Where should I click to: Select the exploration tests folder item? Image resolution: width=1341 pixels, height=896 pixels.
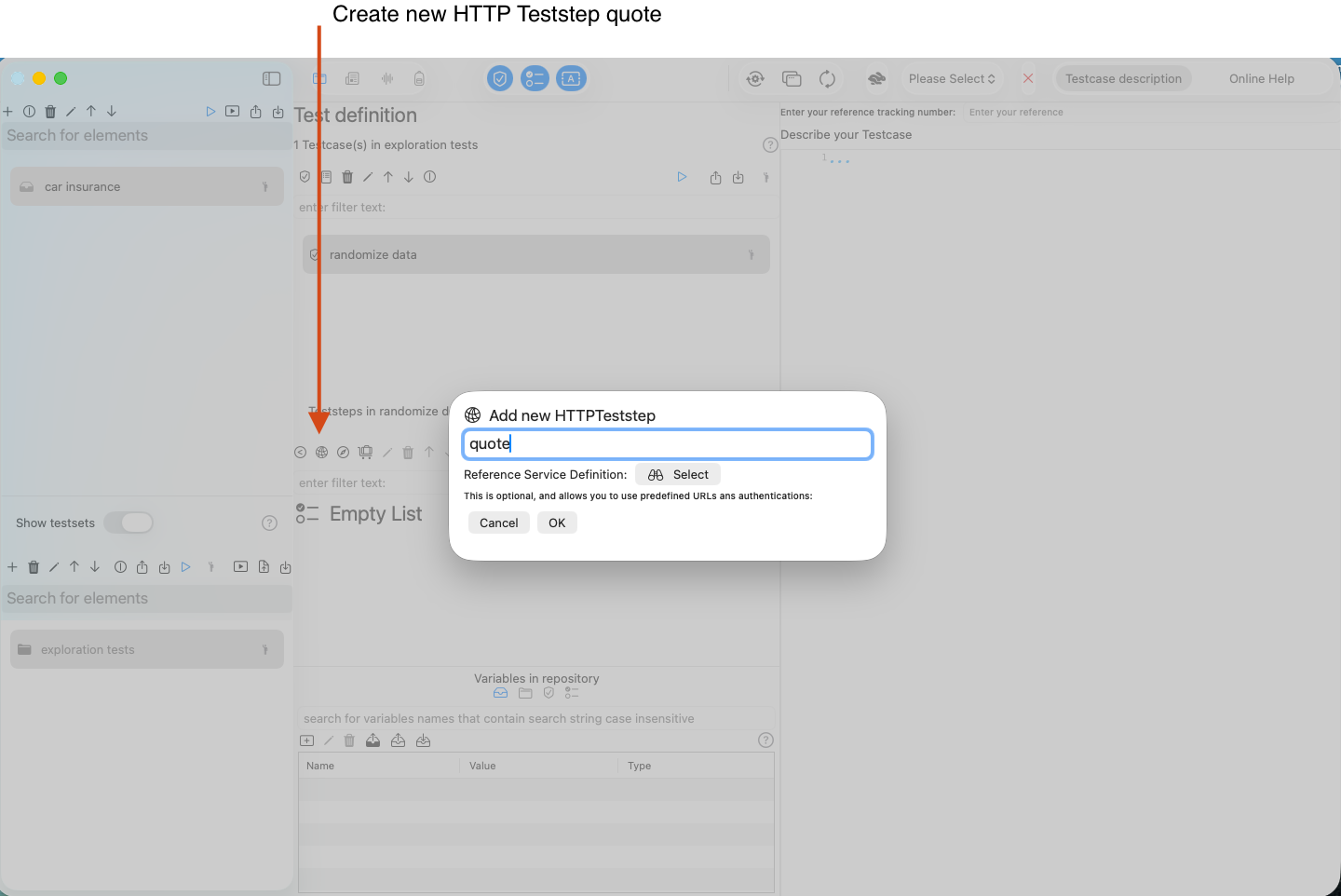click(x=147, y=649)
